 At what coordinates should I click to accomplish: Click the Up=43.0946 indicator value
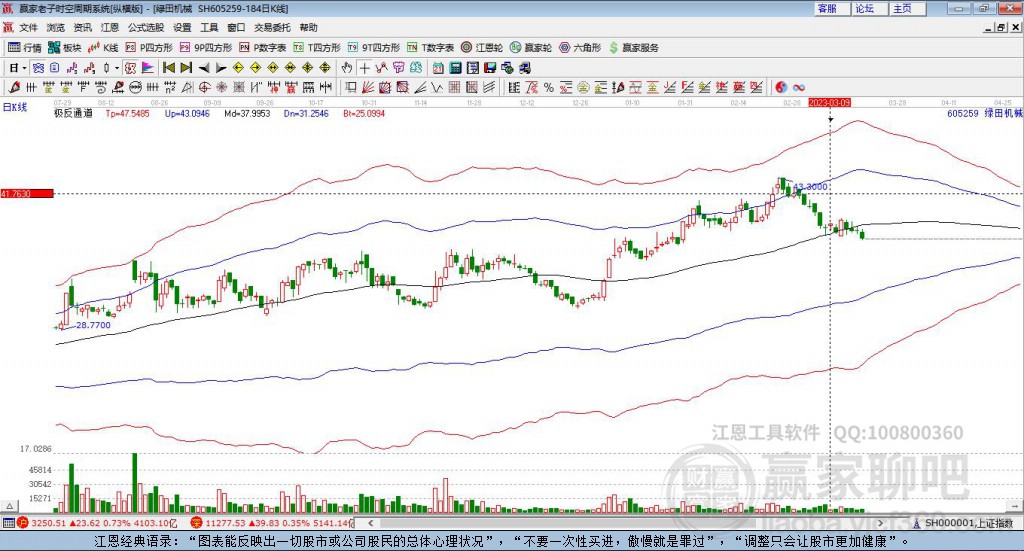pos(187,114)
